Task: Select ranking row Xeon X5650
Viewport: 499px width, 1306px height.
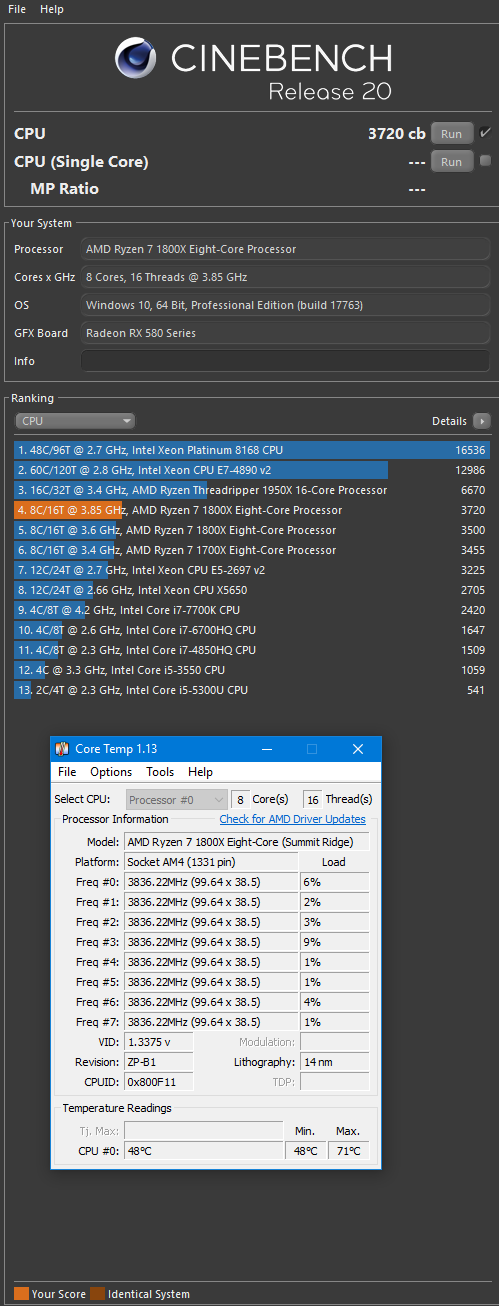Action: pos(252,590)
